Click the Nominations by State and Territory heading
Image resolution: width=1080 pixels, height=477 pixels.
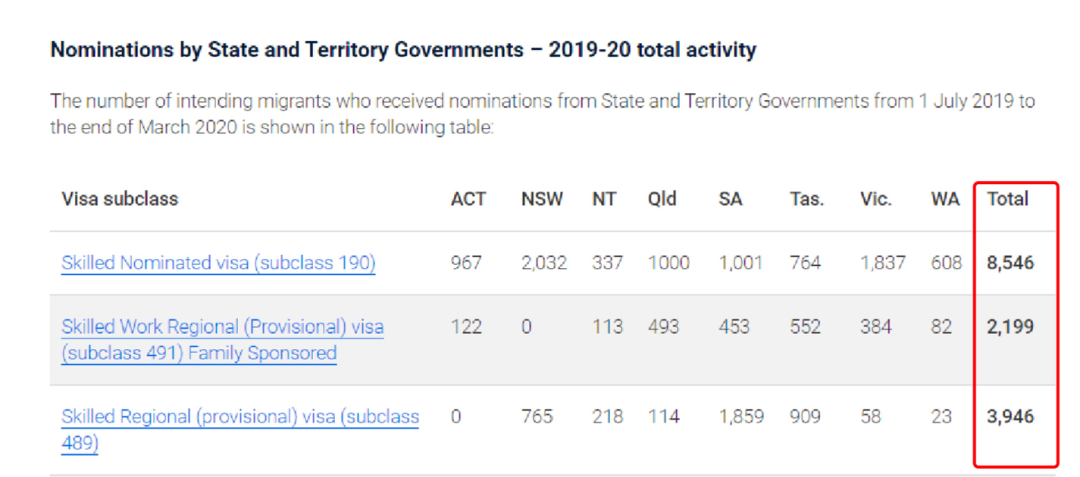tap(404, 50)
